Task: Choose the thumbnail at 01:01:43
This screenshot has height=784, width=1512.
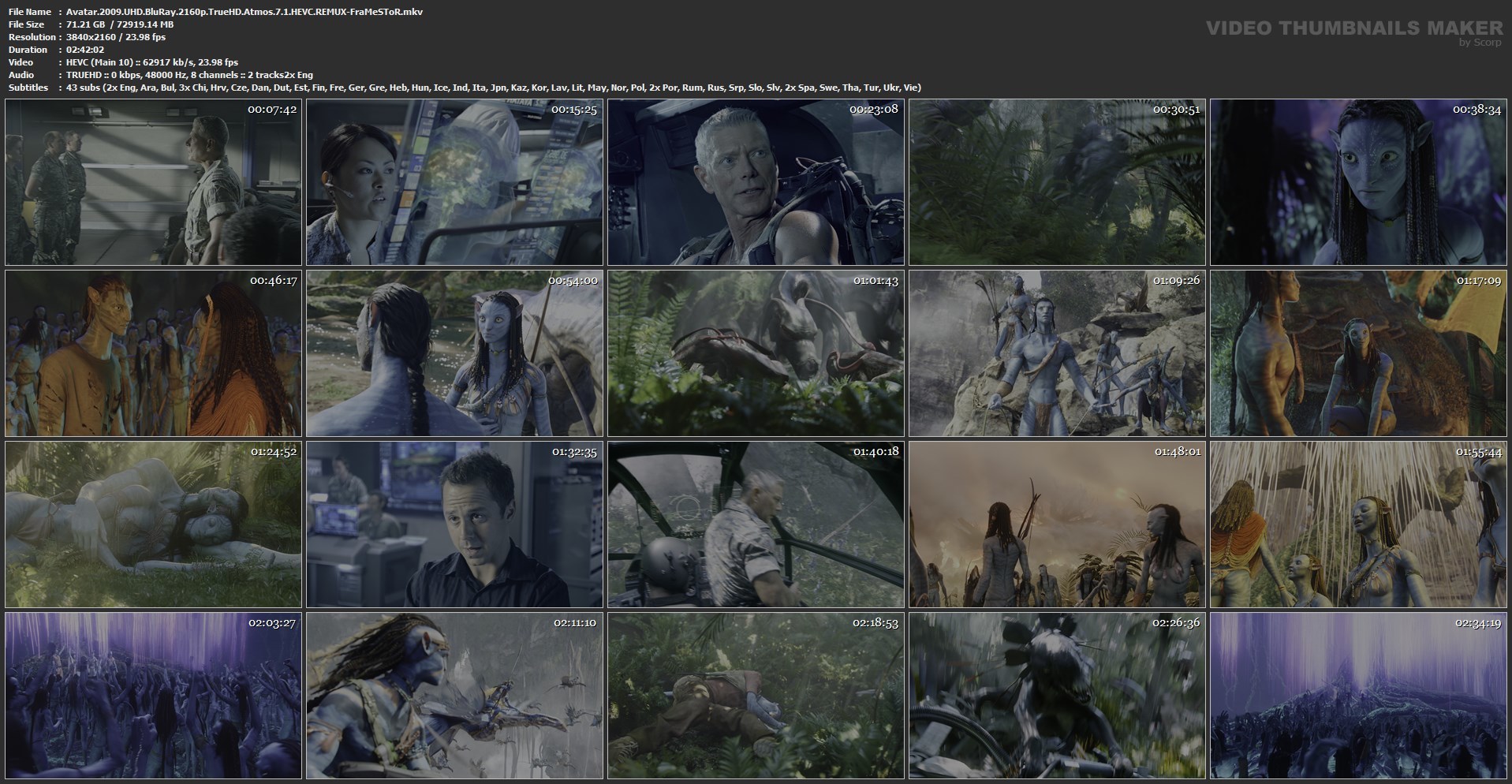Action: coord(756,353)
